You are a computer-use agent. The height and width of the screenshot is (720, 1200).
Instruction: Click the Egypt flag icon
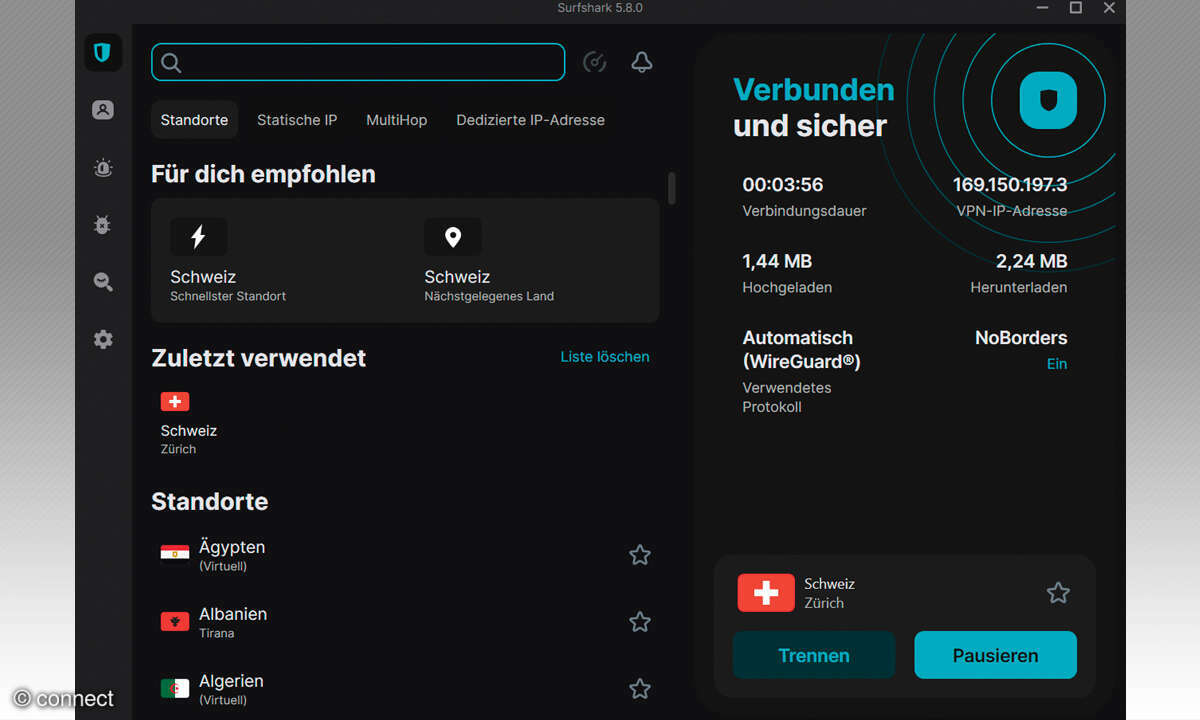175,555
